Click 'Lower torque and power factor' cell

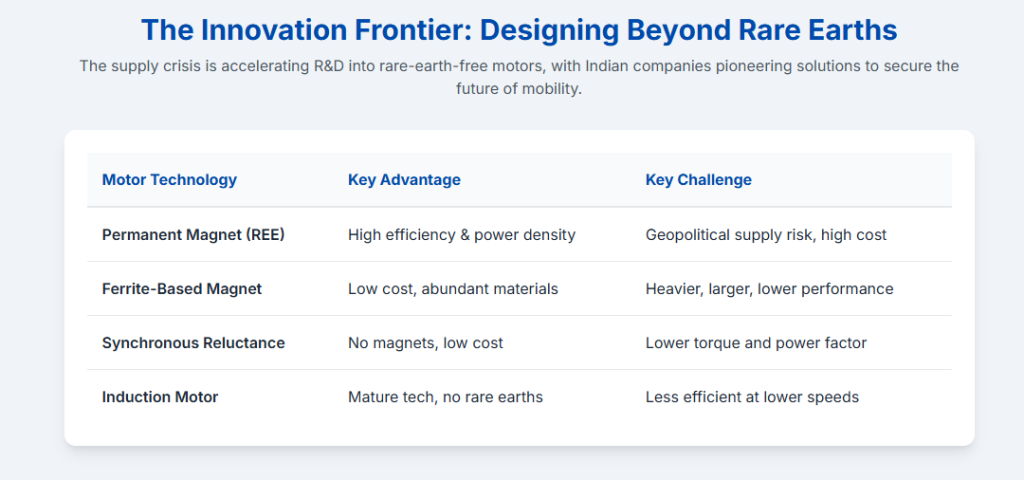[756, 343]
